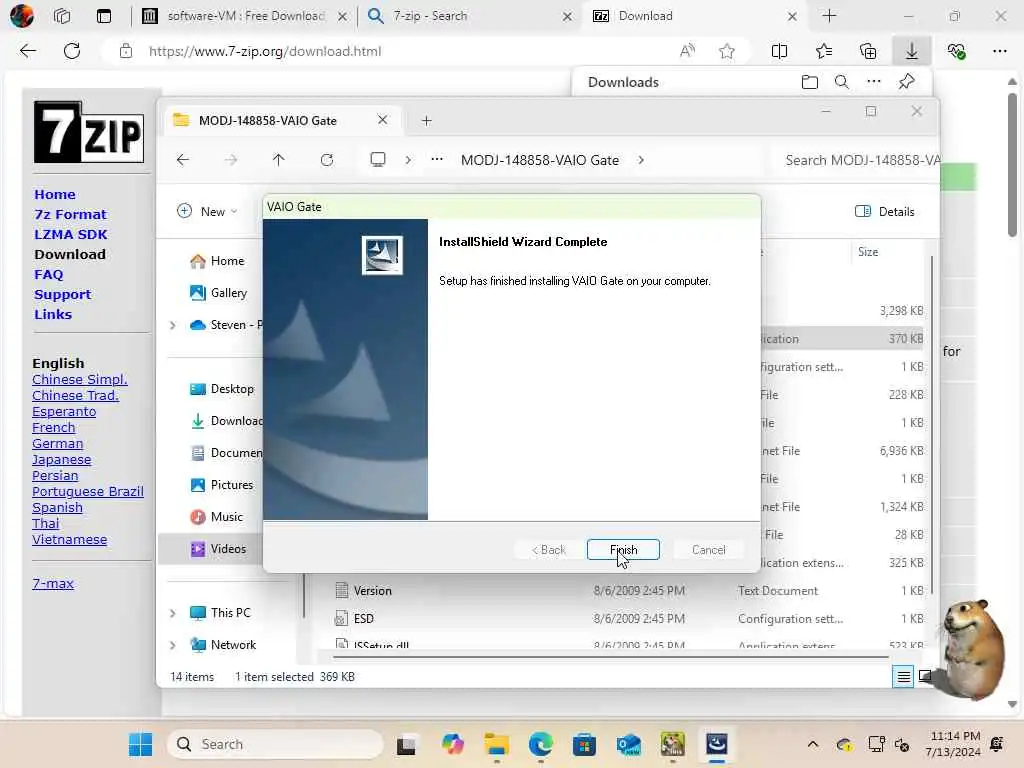Screen dimensions: 1024x768
Task: Click Finish in the VAIO Gate wizard
Action: click(623, 550)
